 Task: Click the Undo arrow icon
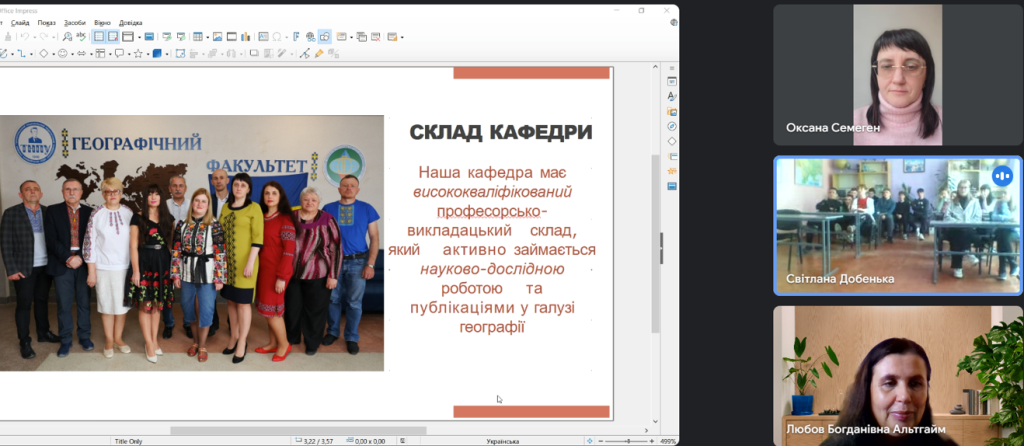tap(25, 37)
